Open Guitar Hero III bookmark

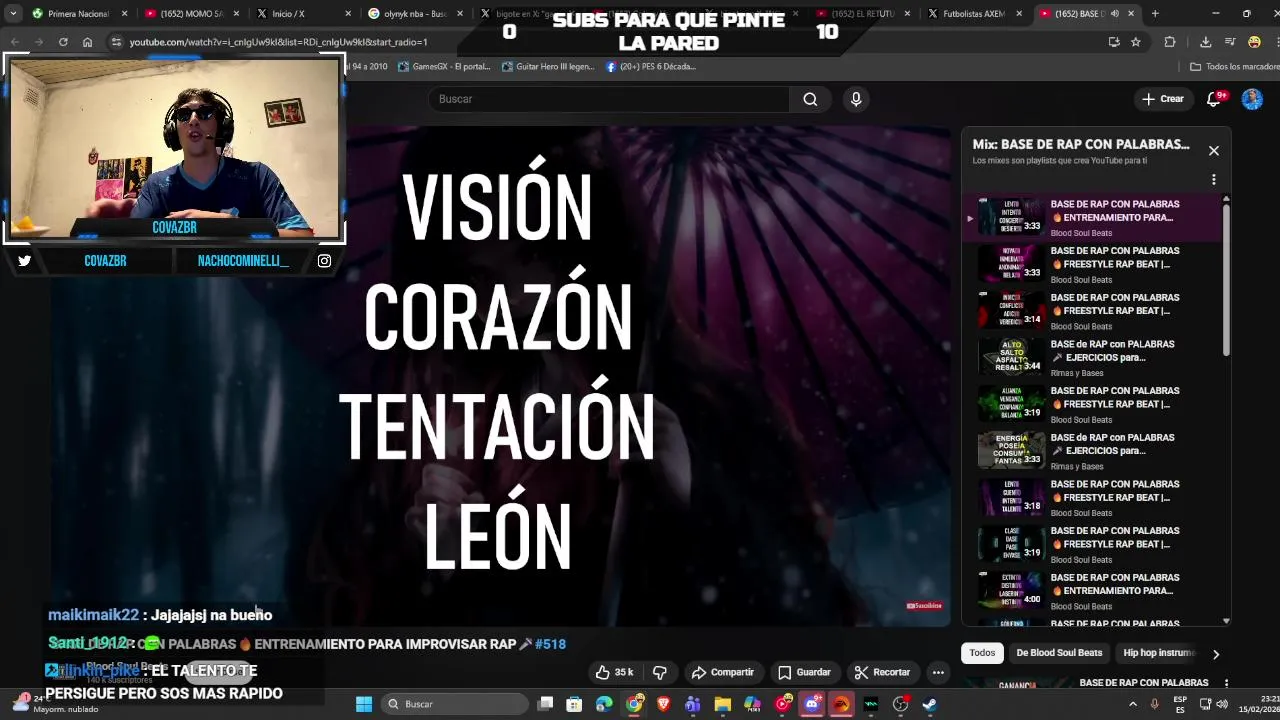coord(548,67)
